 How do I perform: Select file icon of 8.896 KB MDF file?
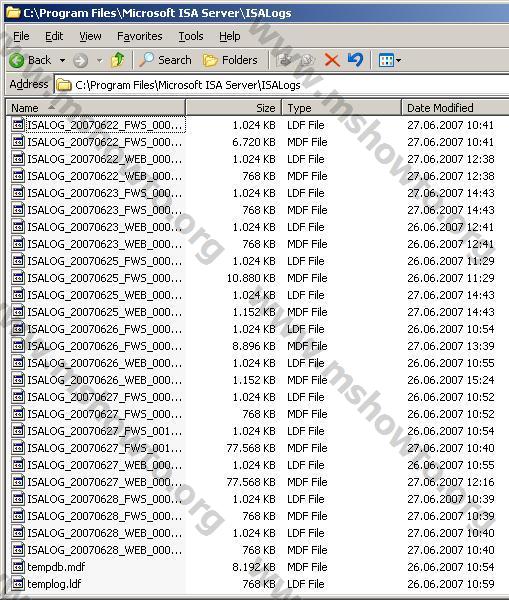click(18, 346)
